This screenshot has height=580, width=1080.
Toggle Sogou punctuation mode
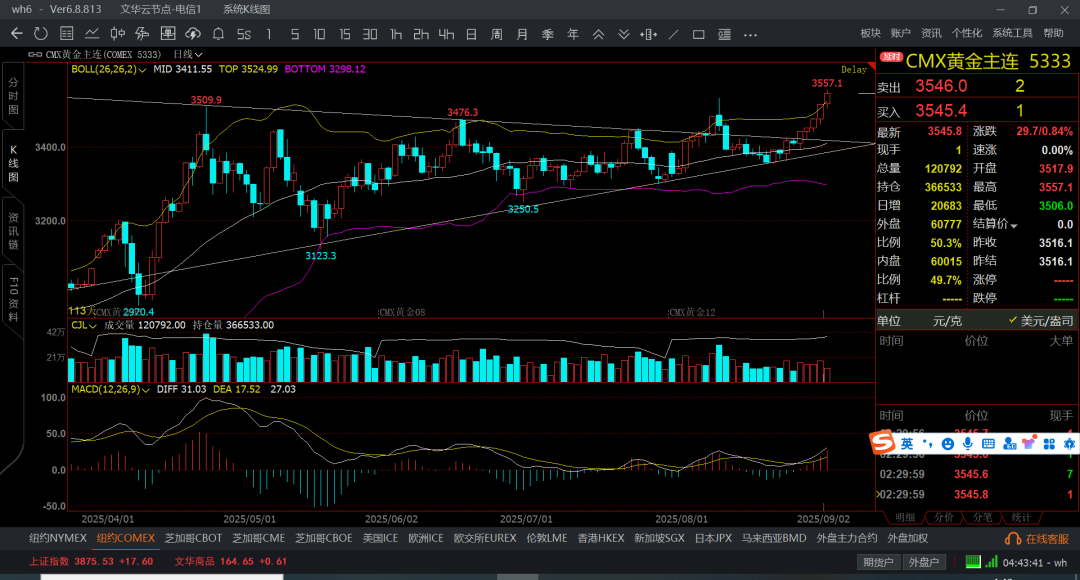pyautogui.click(x=928, y=444)
